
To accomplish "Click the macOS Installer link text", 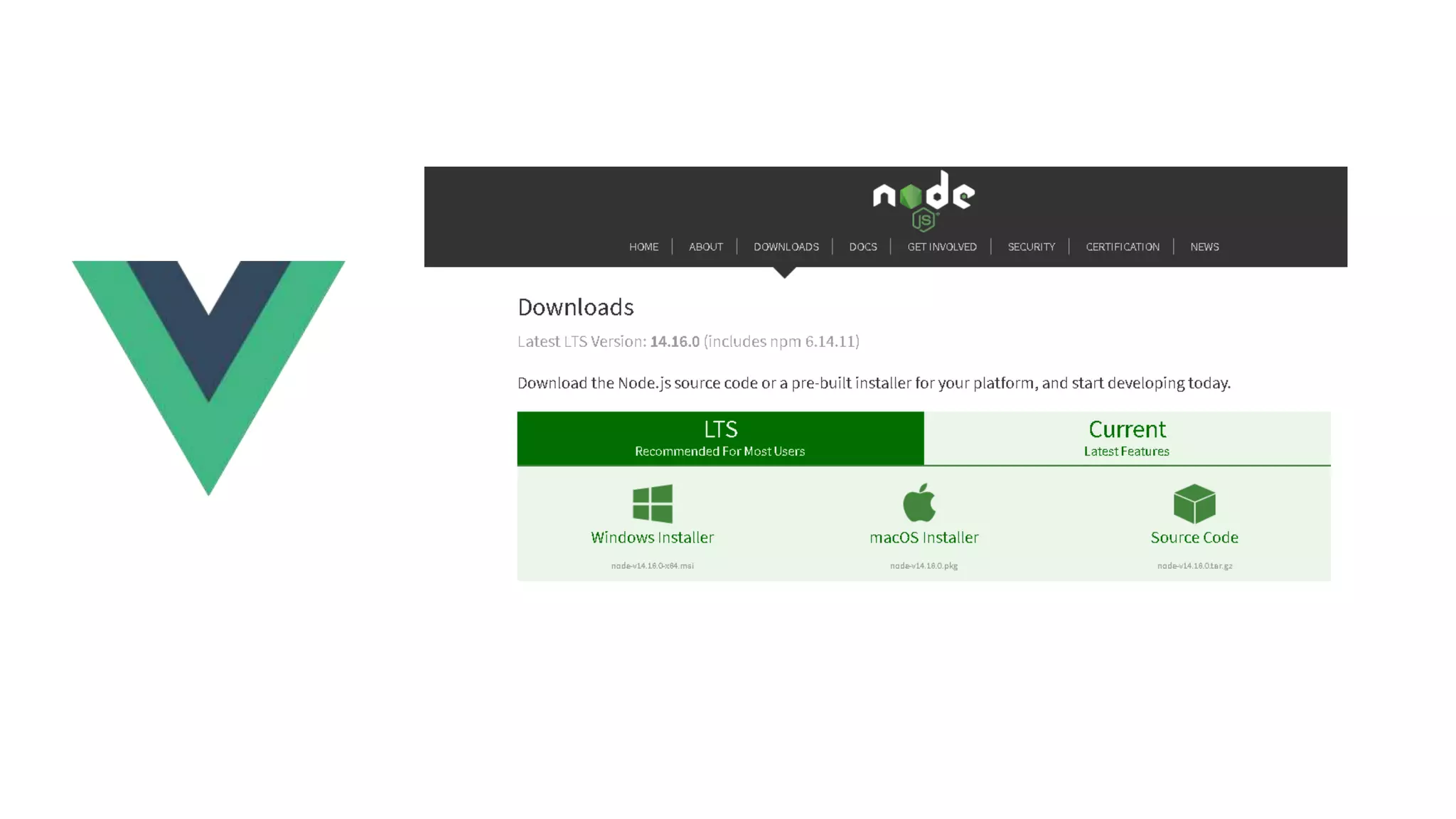I will (924, 537).
